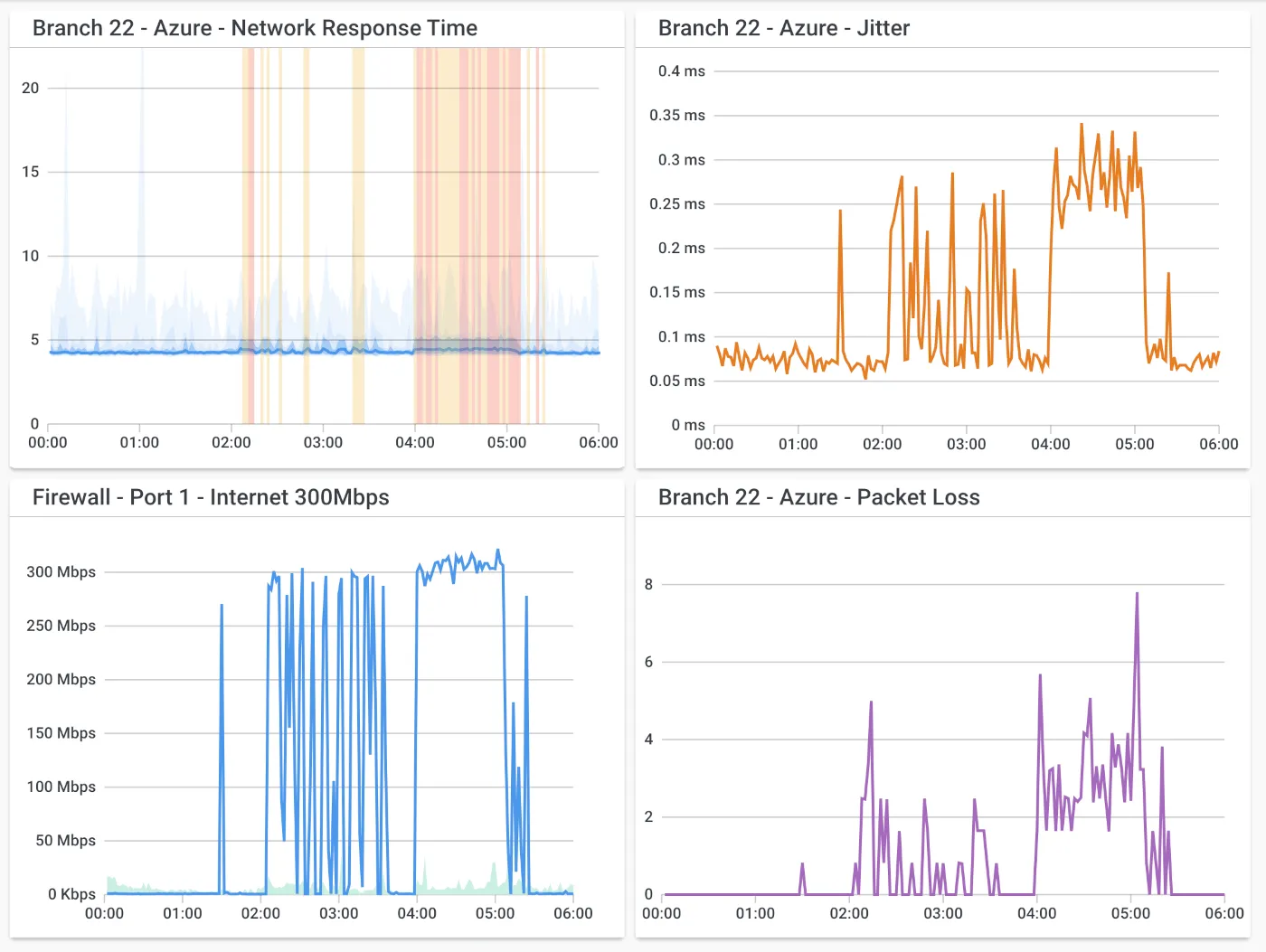Click the "0.3 ms" Jitter axis label
This screenshot has height=952, width=1266.
pos(682,160)
